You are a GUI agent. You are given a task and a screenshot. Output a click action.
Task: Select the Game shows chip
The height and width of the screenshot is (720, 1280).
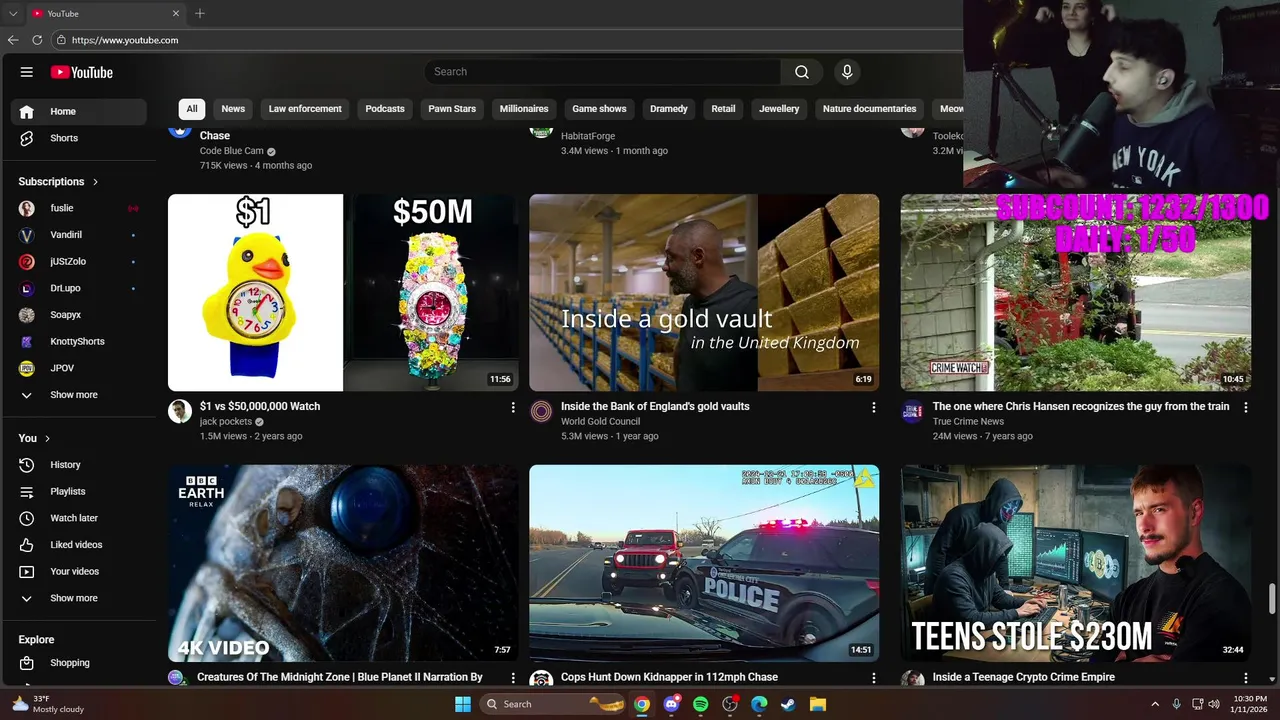coord(599,109)
